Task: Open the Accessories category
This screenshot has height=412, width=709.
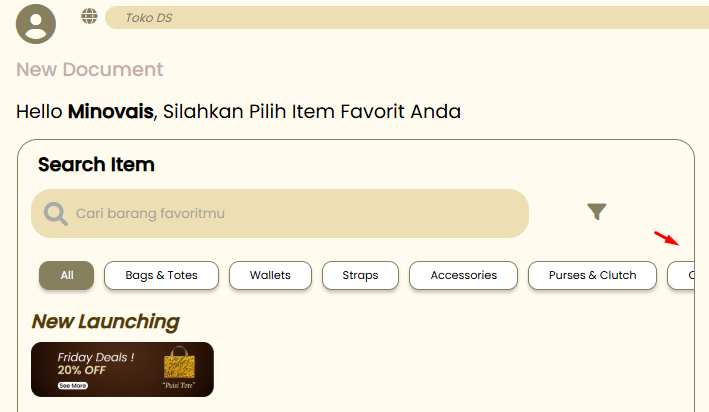Action: [463, 275]
